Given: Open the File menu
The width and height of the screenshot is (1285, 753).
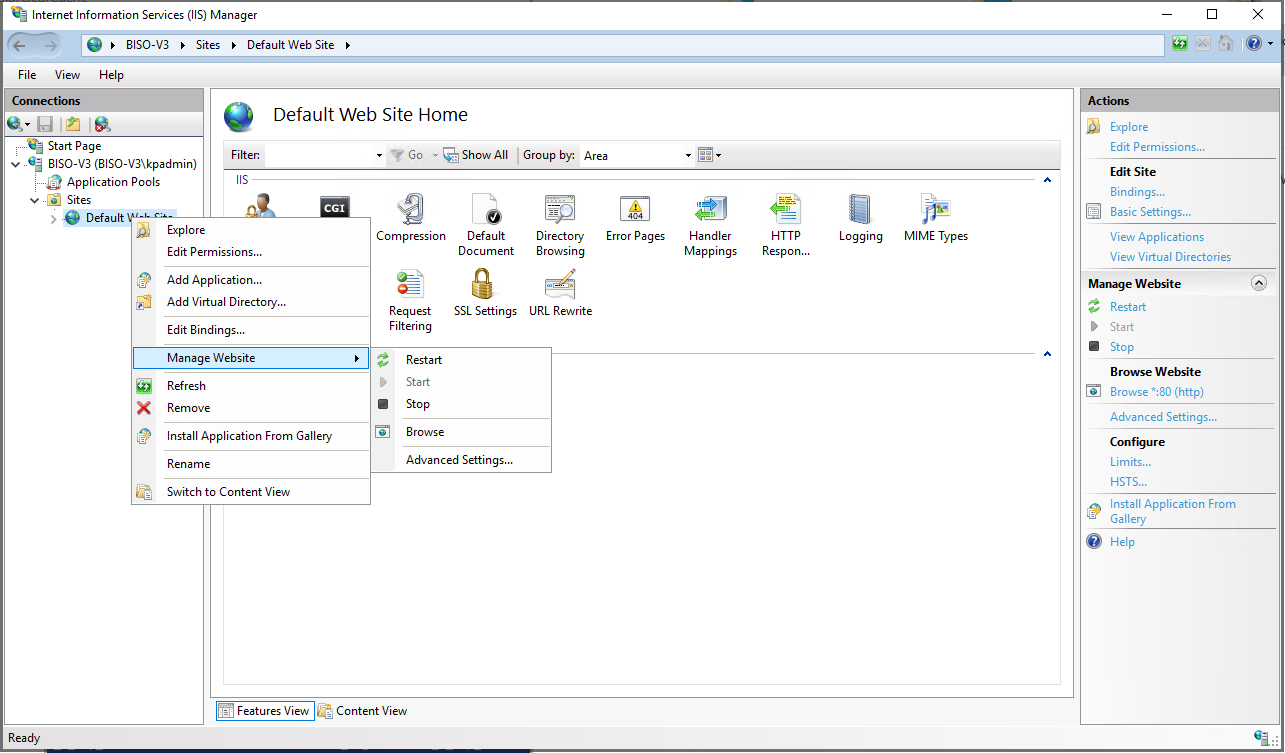Looking at the screenshot, I should tap(27, 75).
